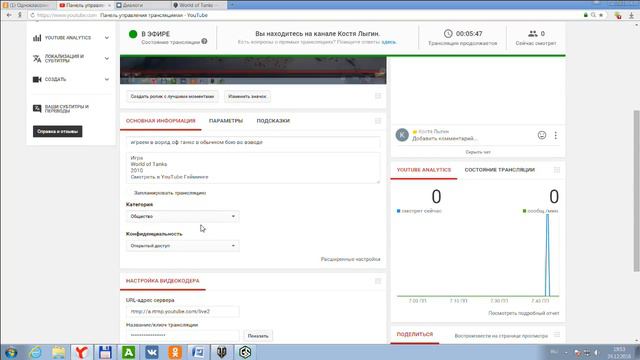640x360 pixels.
Task: Click the green В эфире status indicator
Action: tap(133, 34)
